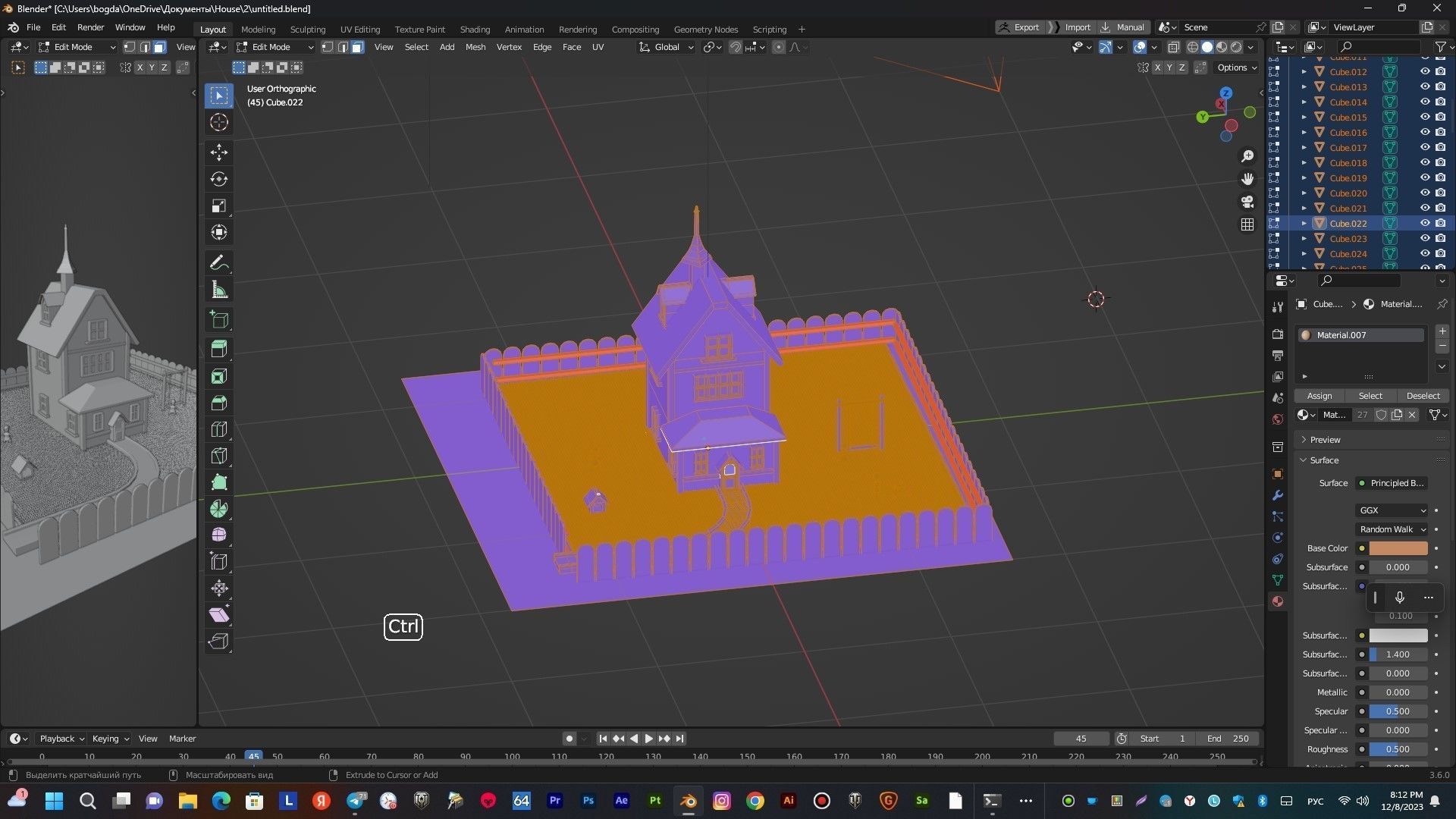Toggle X-ray display in viewport header
Screen dimensions: 1456x819
(x=1173, y=47)
